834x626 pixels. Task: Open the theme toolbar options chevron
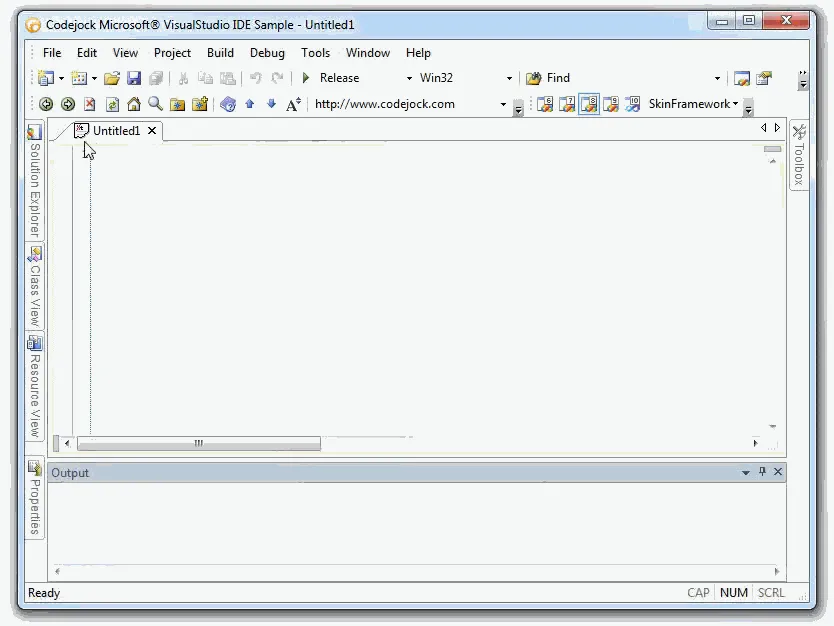click(x=748, y=107)
